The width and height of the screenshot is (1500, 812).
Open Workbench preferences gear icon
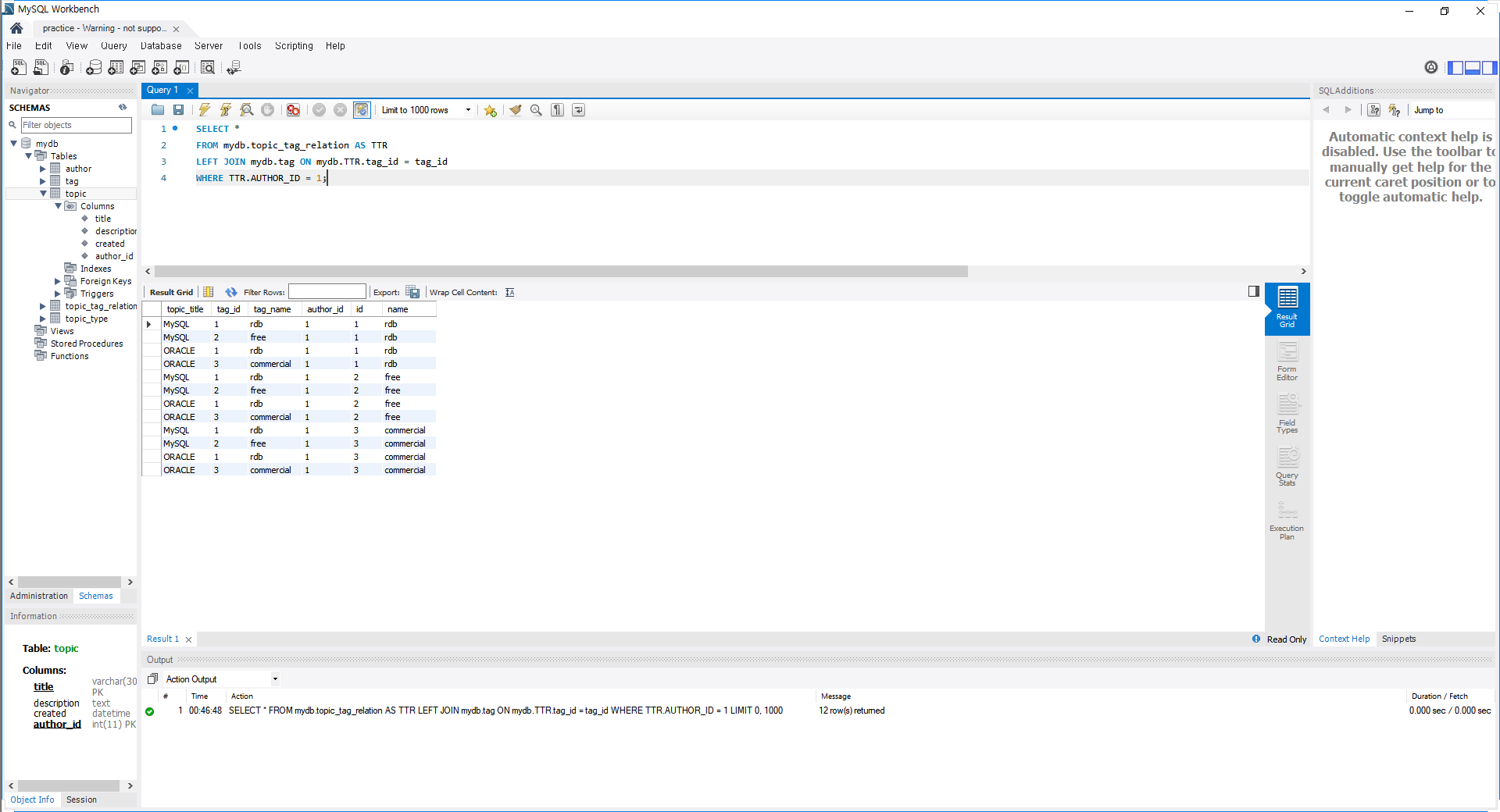click(1431, 68)
